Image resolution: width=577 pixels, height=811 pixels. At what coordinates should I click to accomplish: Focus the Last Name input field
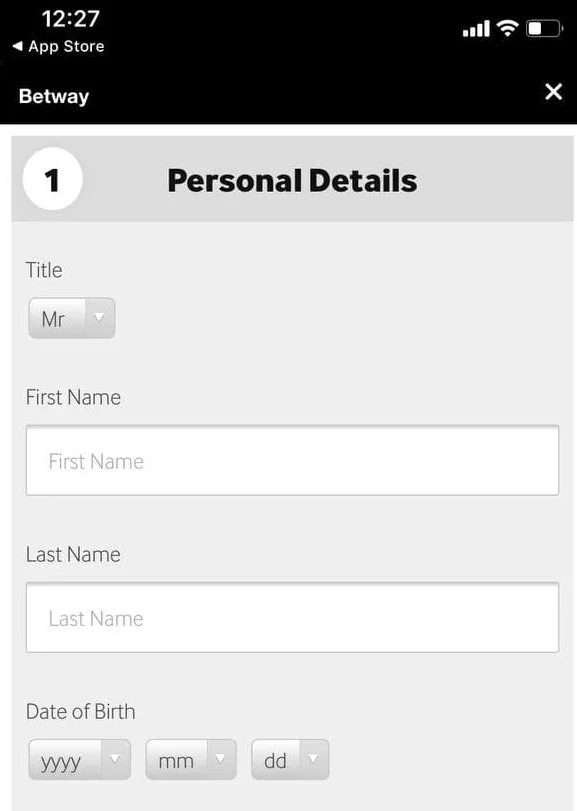coord(292,617)
